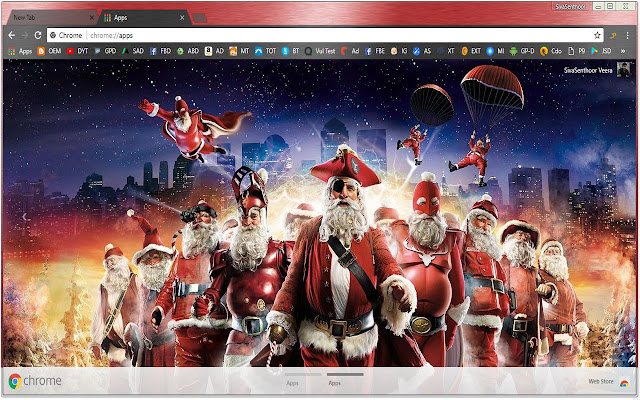Open the BT bookmark
This screenshot has width=640, height=400.
coord(291,51)
